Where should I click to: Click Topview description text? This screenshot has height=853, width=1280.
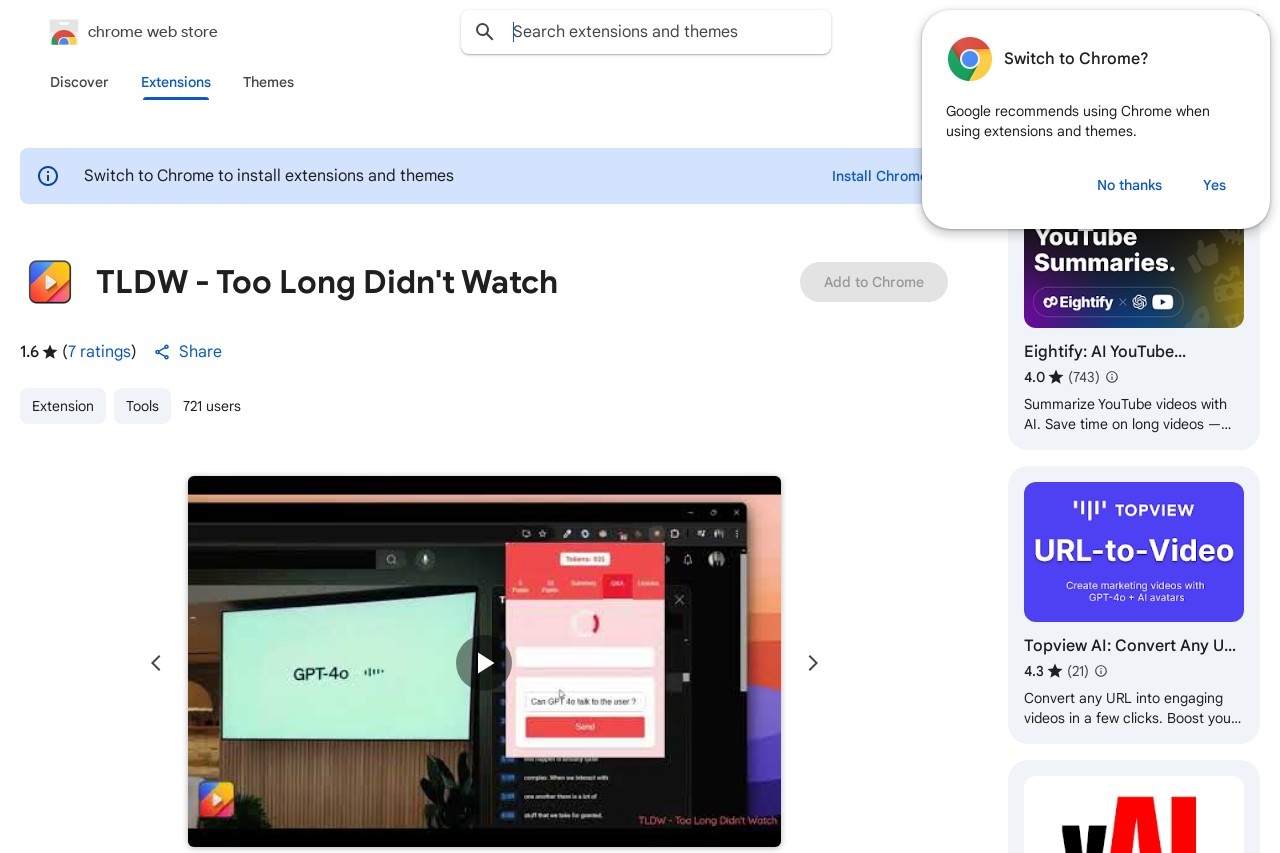tap(1132, 708)
